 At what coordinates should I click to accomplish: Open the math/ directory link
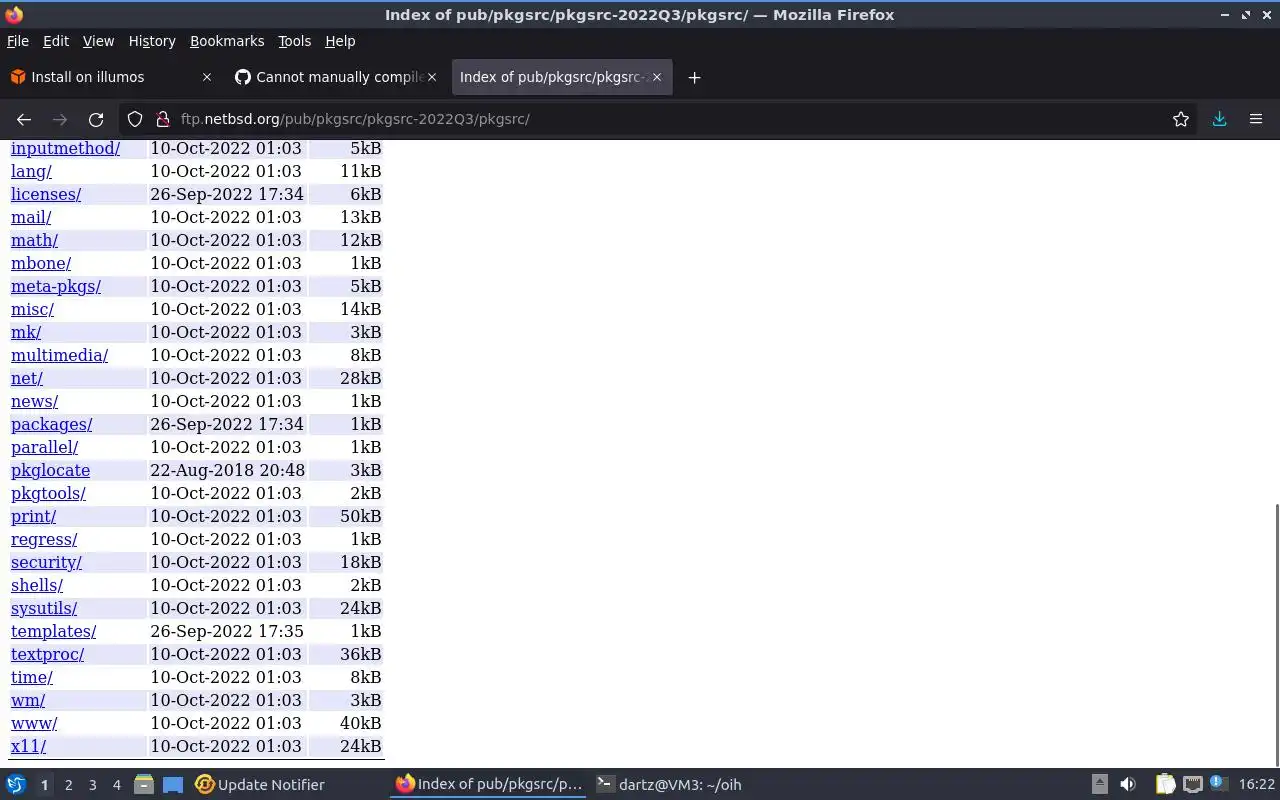(x=34, y=240)
